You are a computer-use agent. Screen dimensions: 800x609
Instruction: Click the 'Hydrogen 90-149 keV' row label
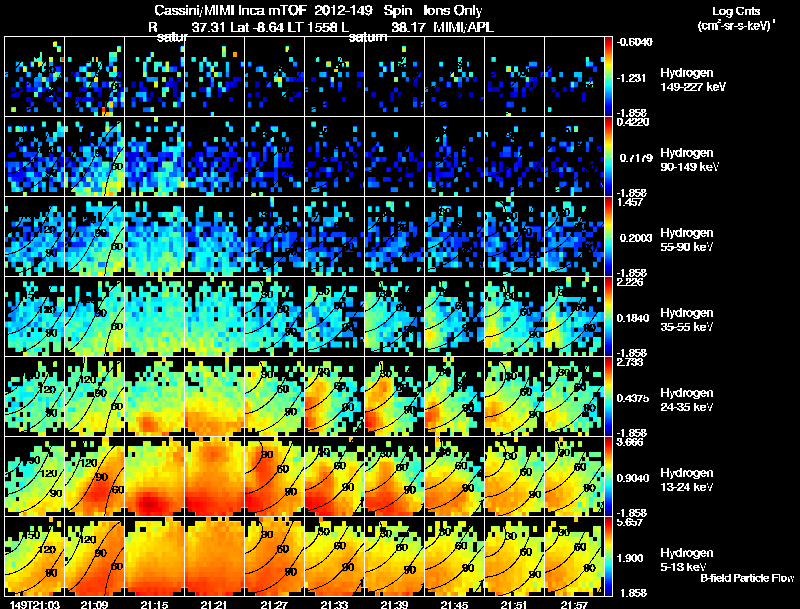[x=690, y=160]
